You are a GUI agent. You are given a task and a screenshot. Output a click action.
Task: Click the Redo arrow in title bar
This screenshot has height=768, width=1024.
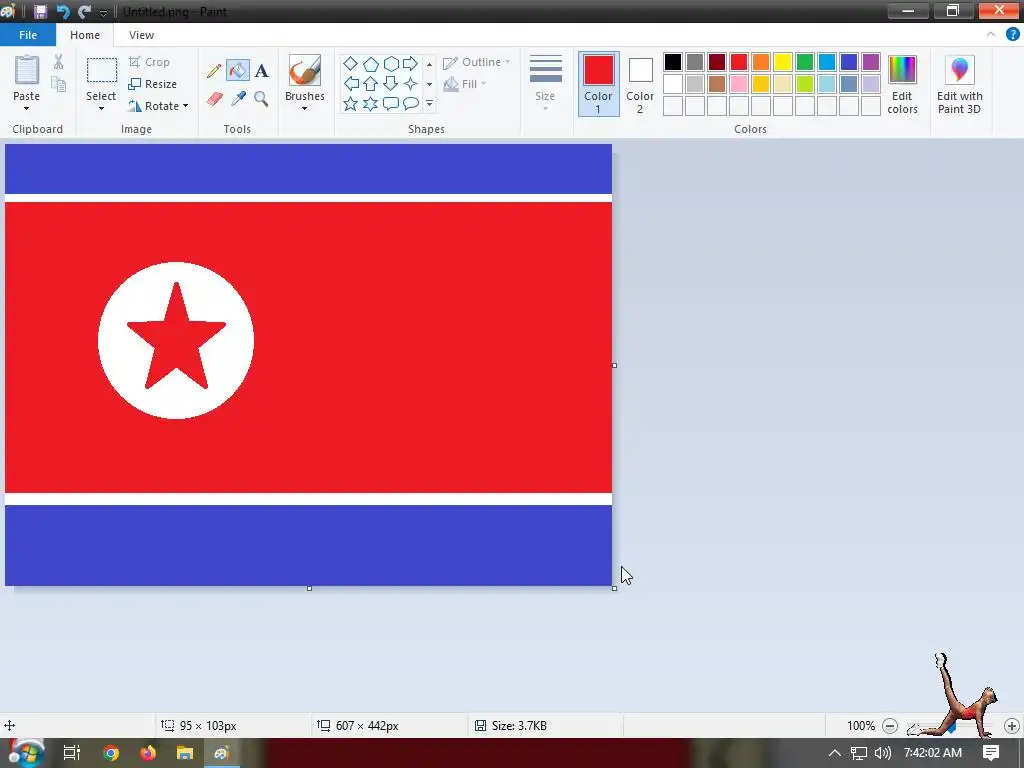tap(84, 11)
